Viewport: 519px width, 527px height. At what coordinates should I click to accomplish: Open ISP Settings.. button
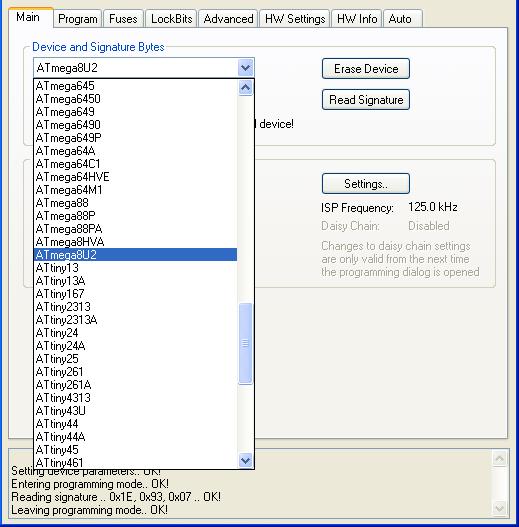366,184
